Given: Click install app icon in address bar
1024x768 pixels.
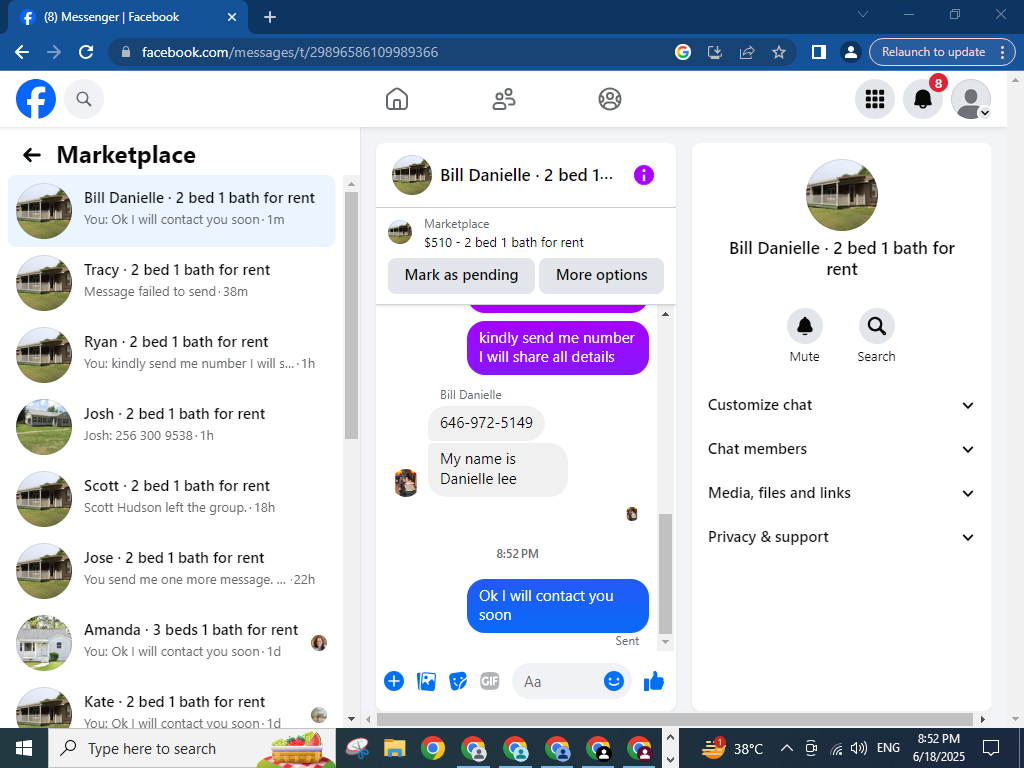Looking at the screenshot, I should [x=715, y=52].
